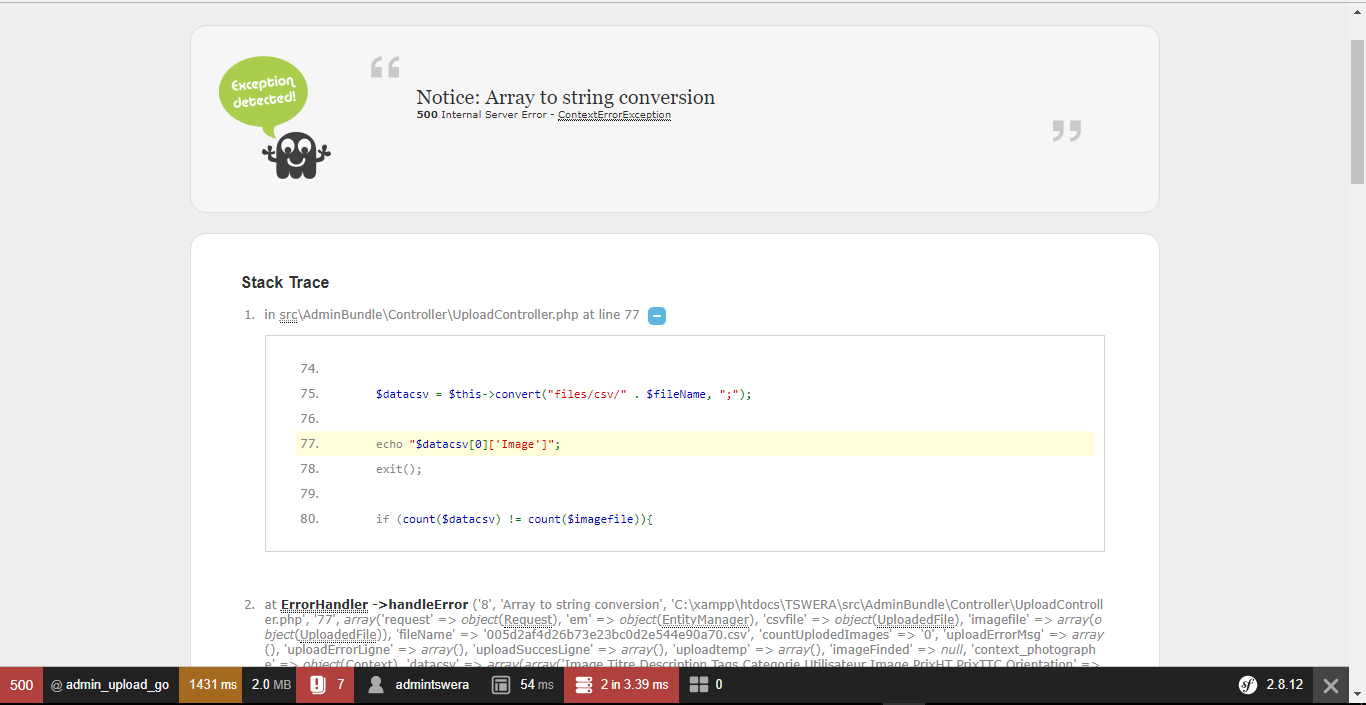Collapse the stack trace code snippet
Viewport: 1366px width, 705px height.
click(656, 315)
